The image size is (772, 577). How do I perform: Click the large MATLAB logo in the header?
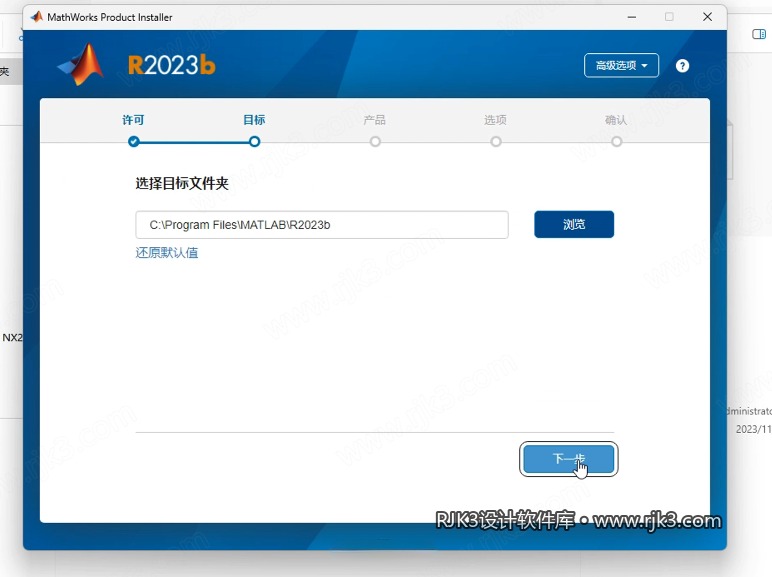tap(81, 64)
